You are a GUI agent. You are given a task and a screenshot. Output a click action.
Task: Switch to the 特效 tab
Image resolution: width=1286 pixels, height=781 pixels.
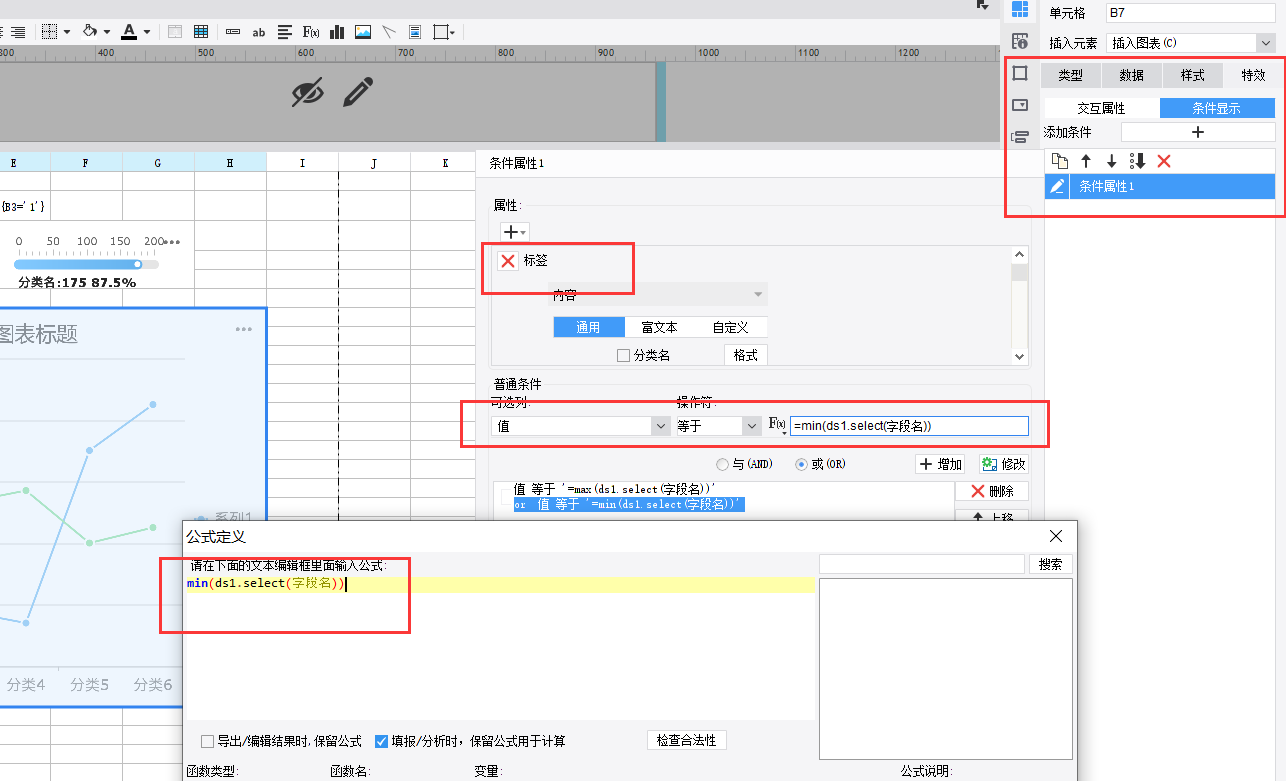[1252, 75]
